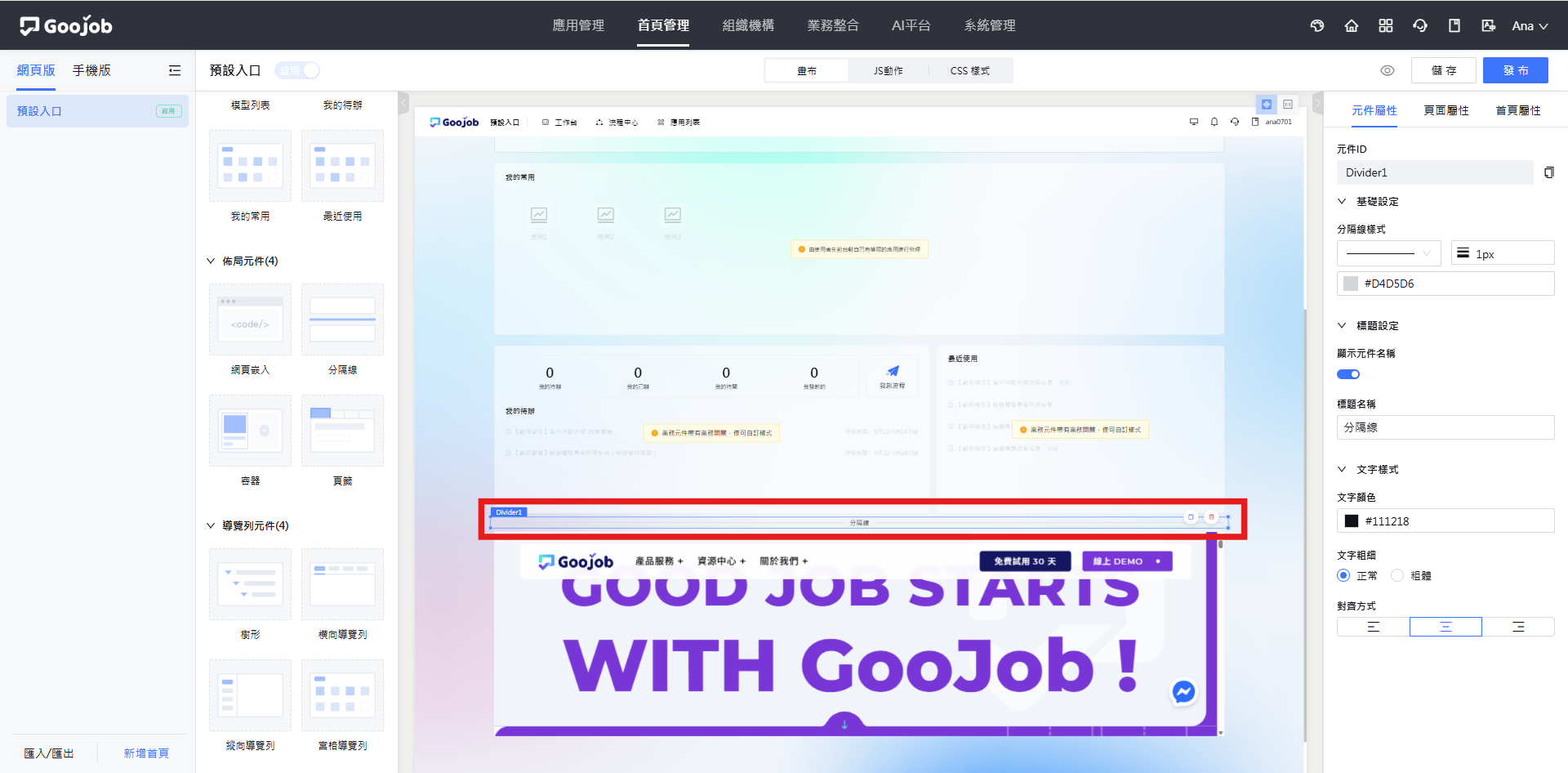Select the 分隔線 component thumbnail
The height and width of the screenshot is (773, 1568).
click(x=342, y=319)
